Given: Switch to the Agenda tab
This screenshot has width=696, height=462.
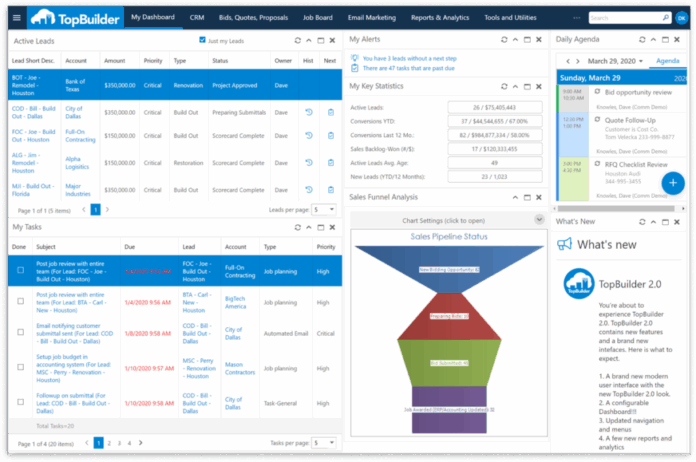Looking at the screenshot, I should point(667,61).
